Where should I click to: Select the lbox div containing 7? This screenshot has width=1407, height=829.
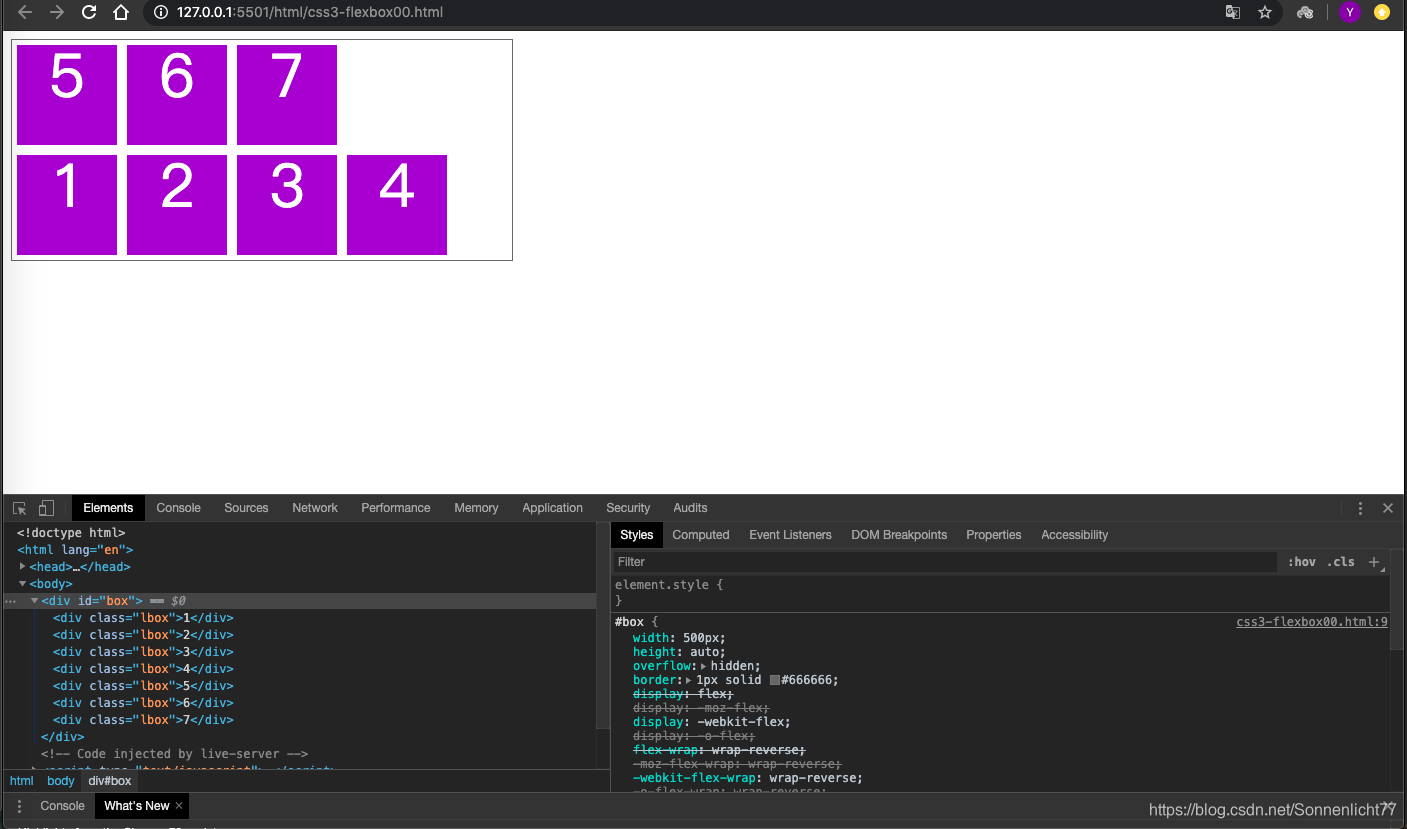pyautogui.click(x=143, y=720)
